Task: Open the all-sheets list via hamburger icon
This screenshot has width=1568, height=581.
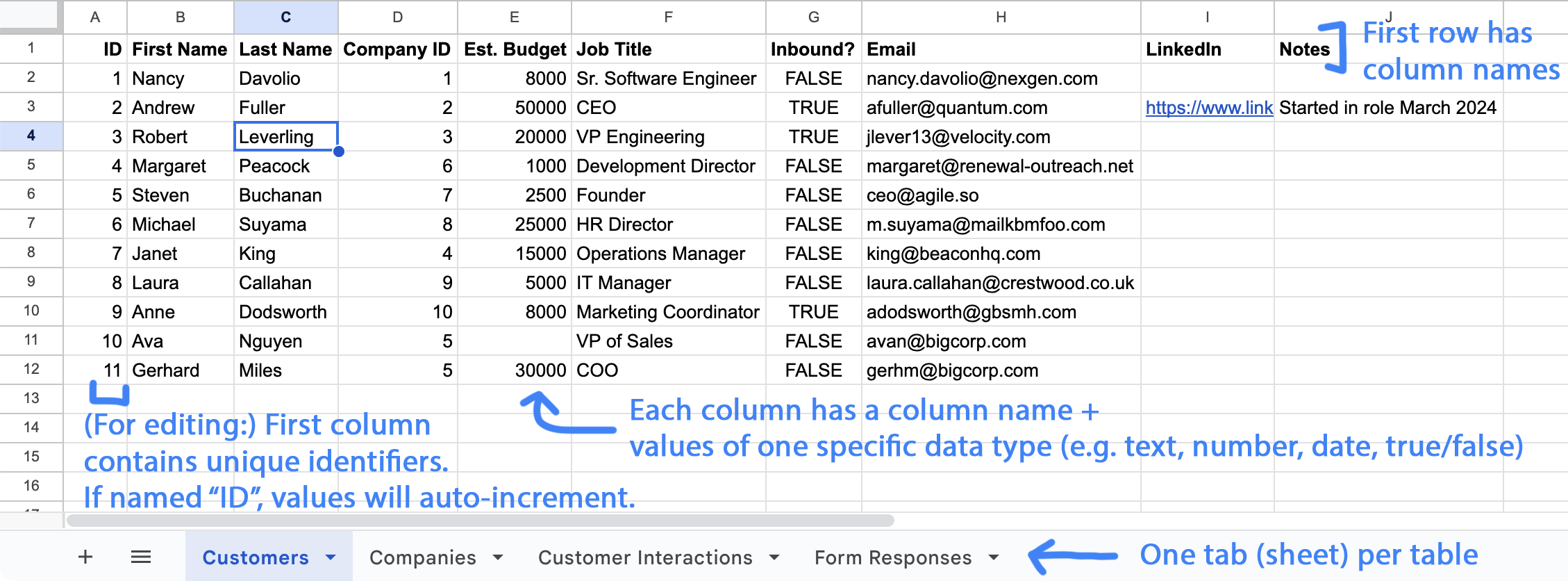Action: coord(140,557)
